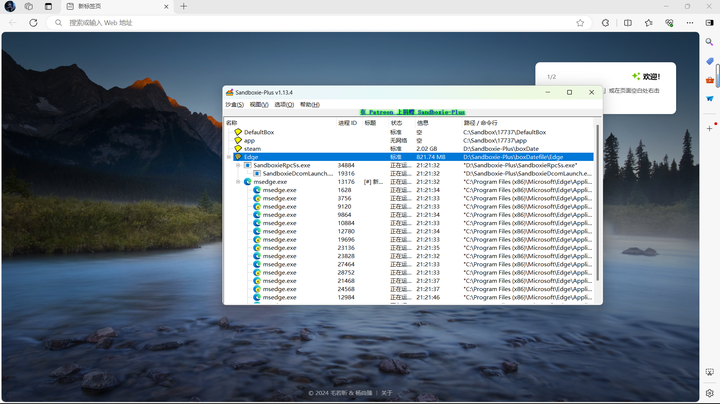Open the 视图(V) menu
720x404 pixels.
(x=259, y=105)
